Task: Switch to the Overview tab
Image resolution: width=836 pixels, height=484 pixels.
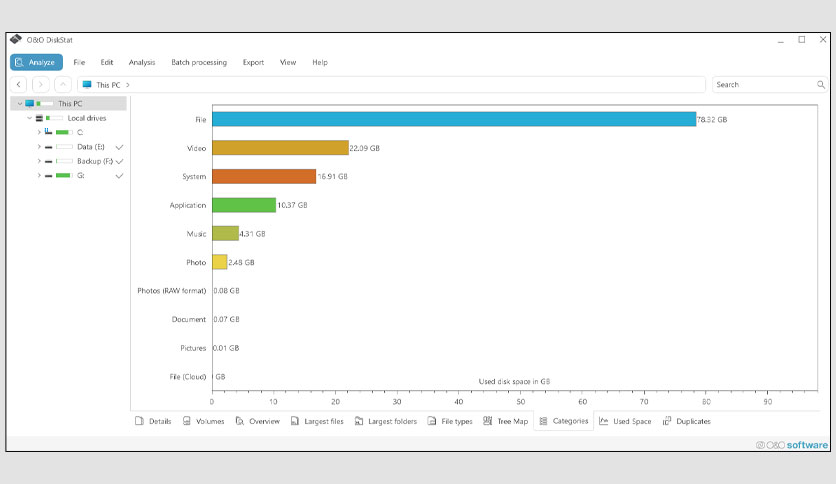Action: [258, 421]
